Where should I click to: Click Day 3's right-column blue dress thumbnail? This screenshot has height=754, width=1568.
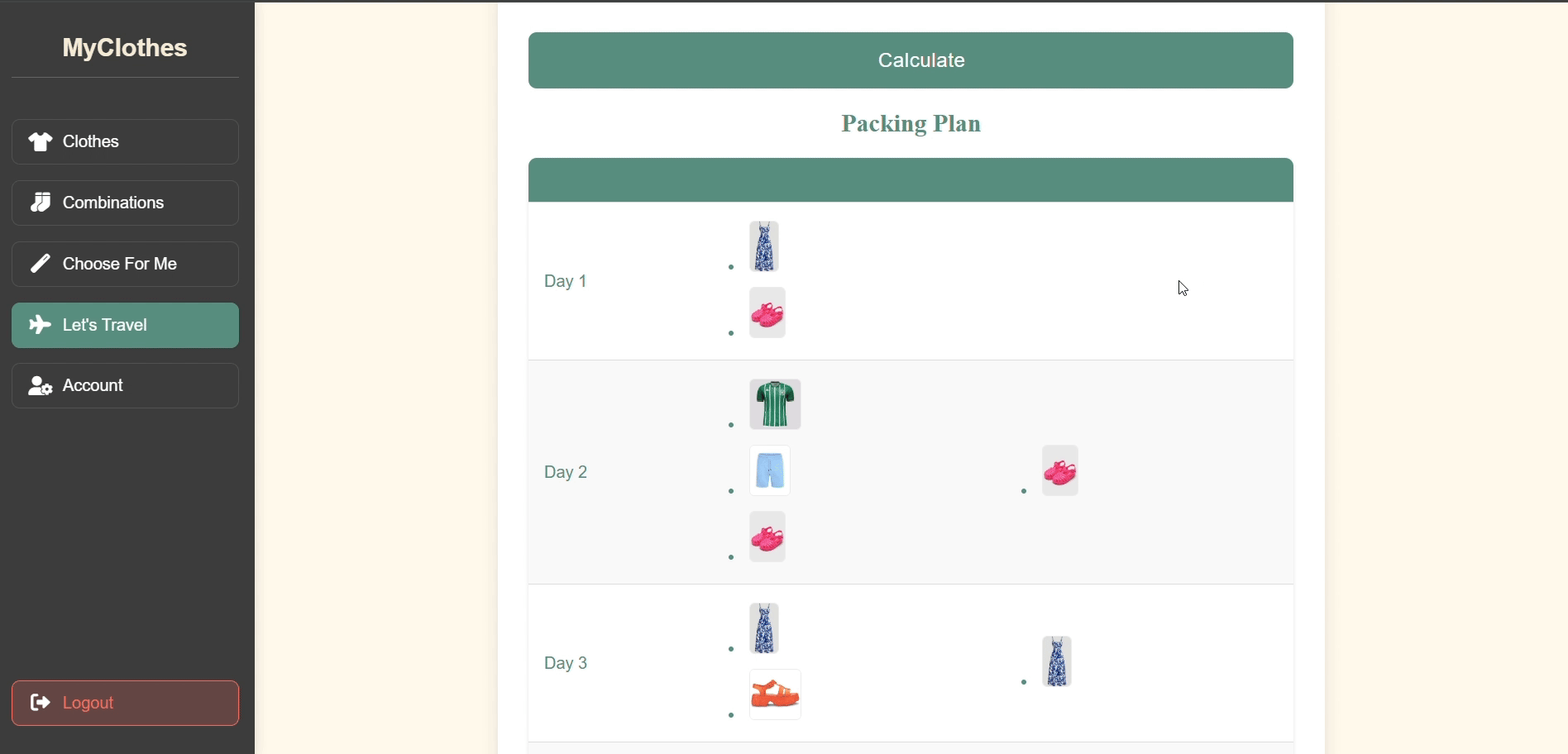click(1058, 661)
